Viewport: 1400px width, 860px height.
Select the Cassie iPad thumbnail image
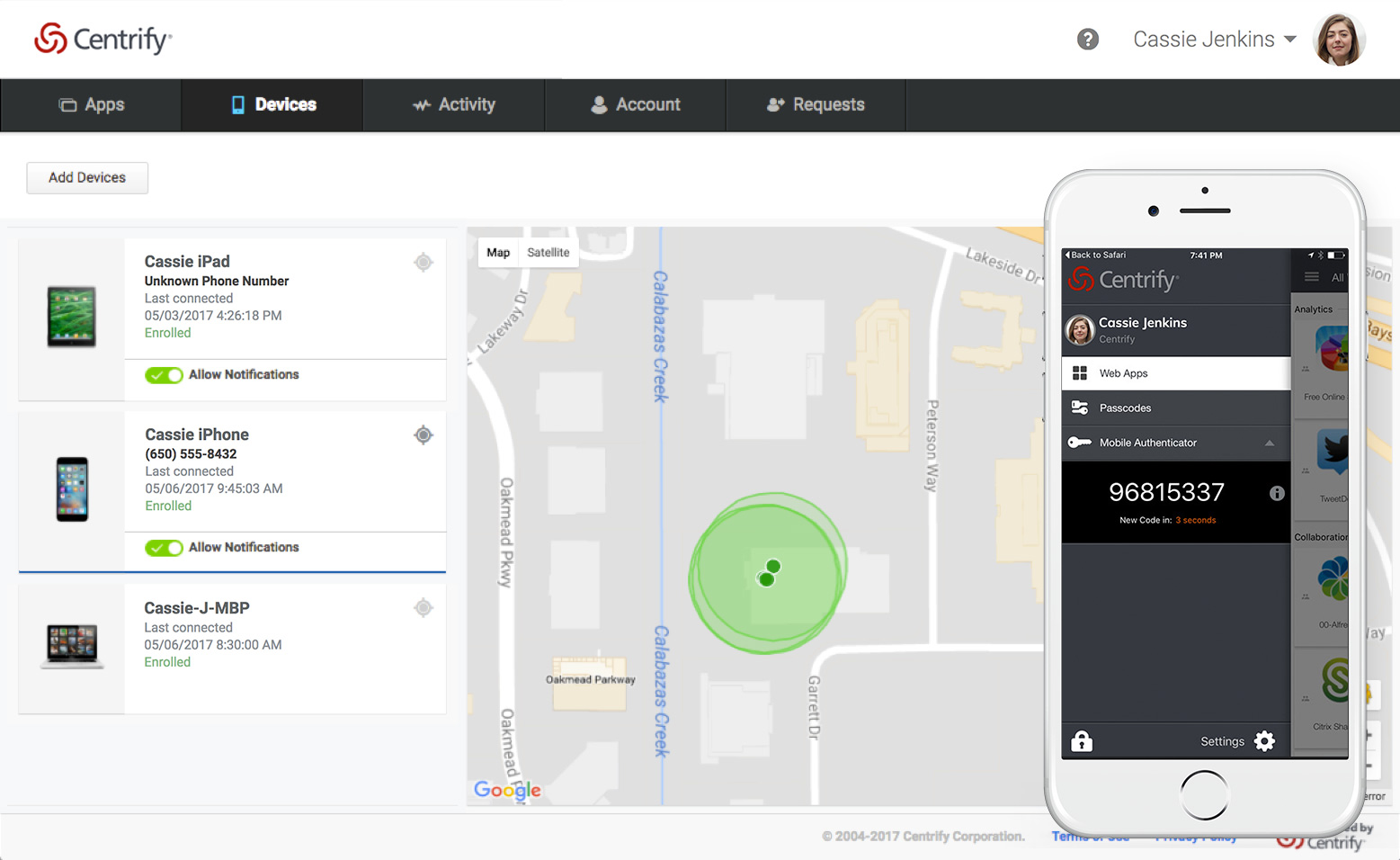[x=72, y=317]
